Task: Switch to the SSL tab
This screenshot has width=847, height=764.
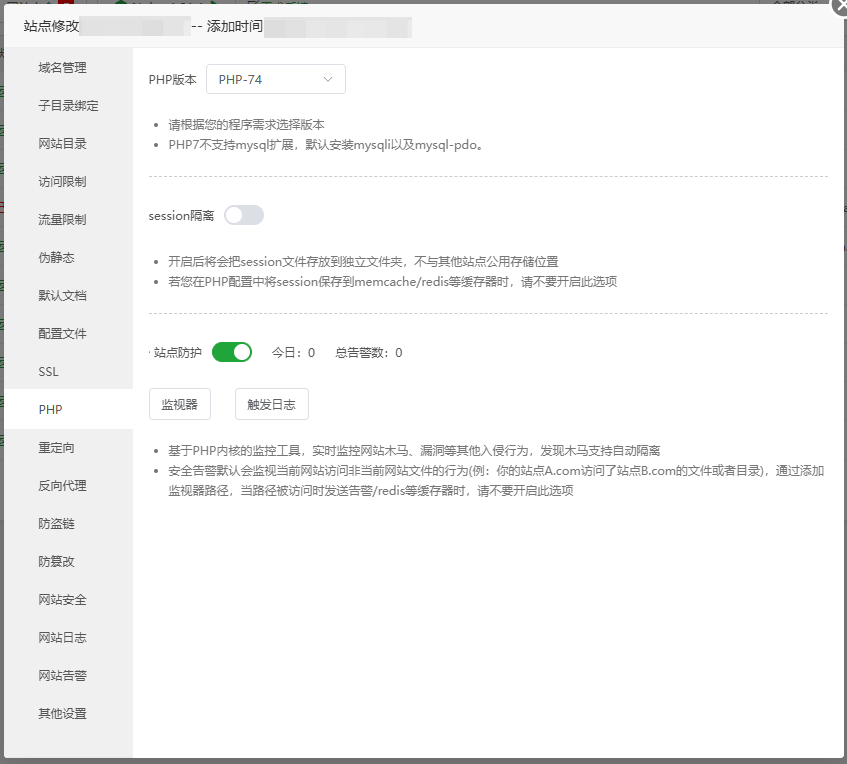Action: 49,372
